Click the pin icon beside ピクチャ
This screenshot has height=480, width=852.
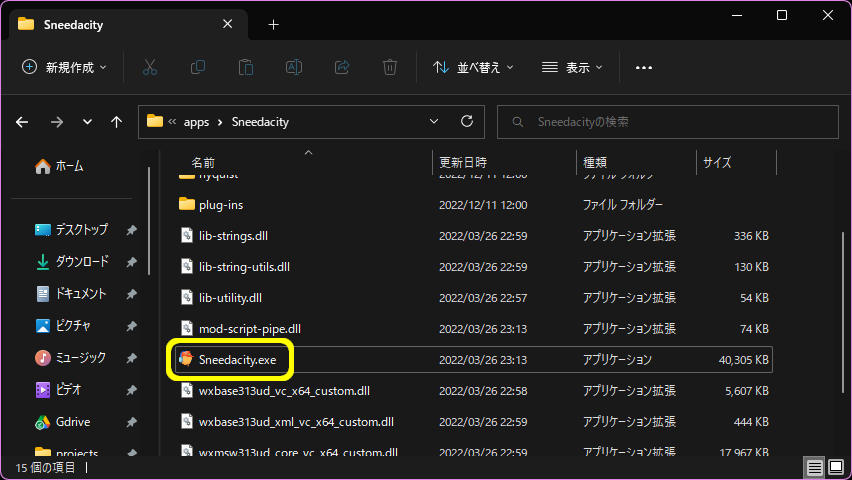coord(131,326)
